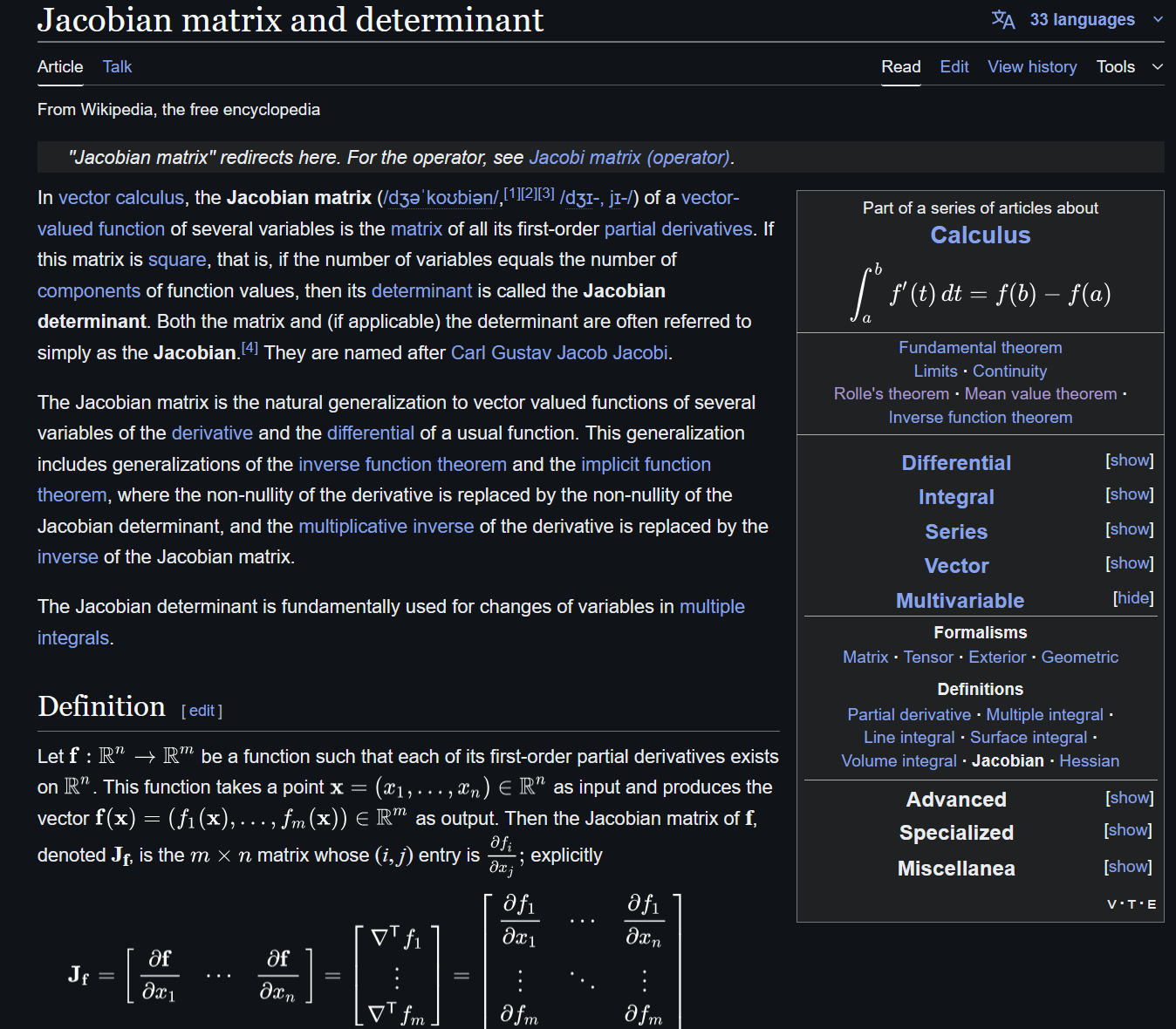Show the Vector section in sidebar
The width and height of the screenshot is (1176, 1029).
pyautogui.click(x=1130, y=562)
